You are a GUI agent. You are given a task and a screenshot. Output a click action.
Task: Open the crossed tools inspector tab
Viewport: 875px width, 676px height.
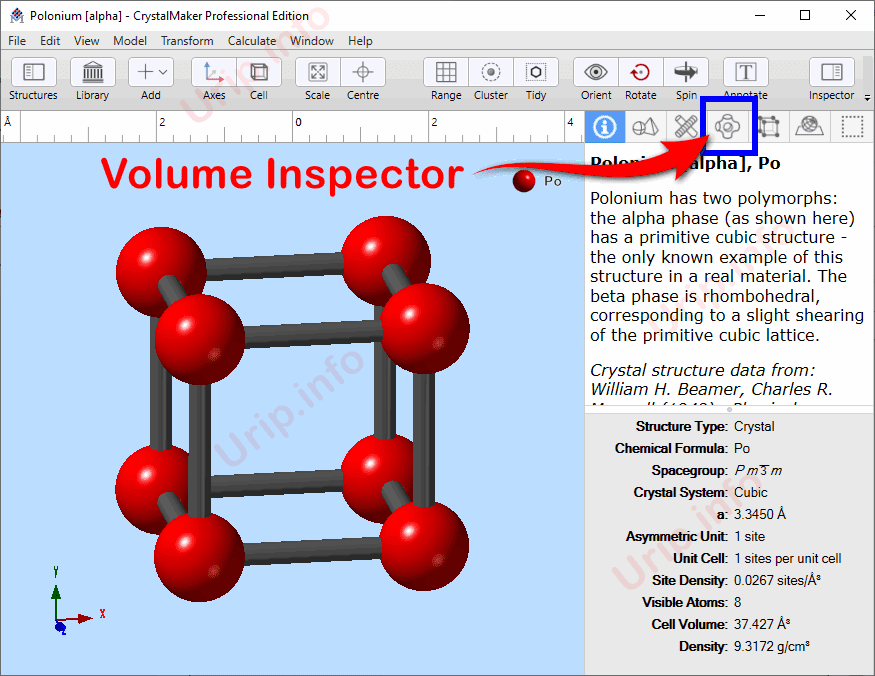686,127
